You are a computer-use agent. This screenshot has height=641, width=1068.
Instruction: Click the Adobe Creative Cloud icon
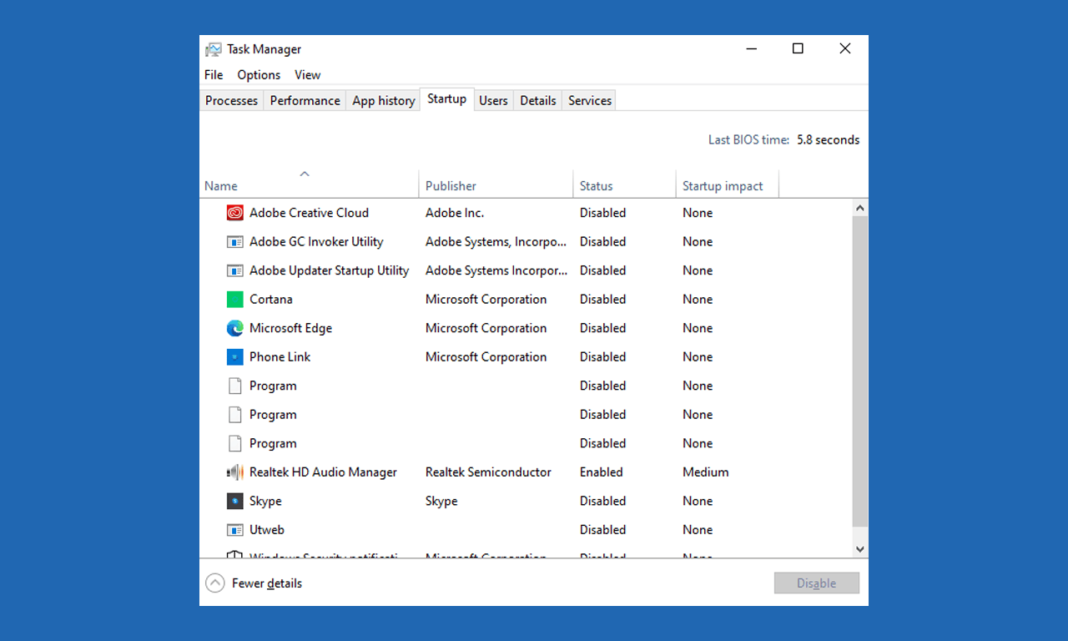234,213
